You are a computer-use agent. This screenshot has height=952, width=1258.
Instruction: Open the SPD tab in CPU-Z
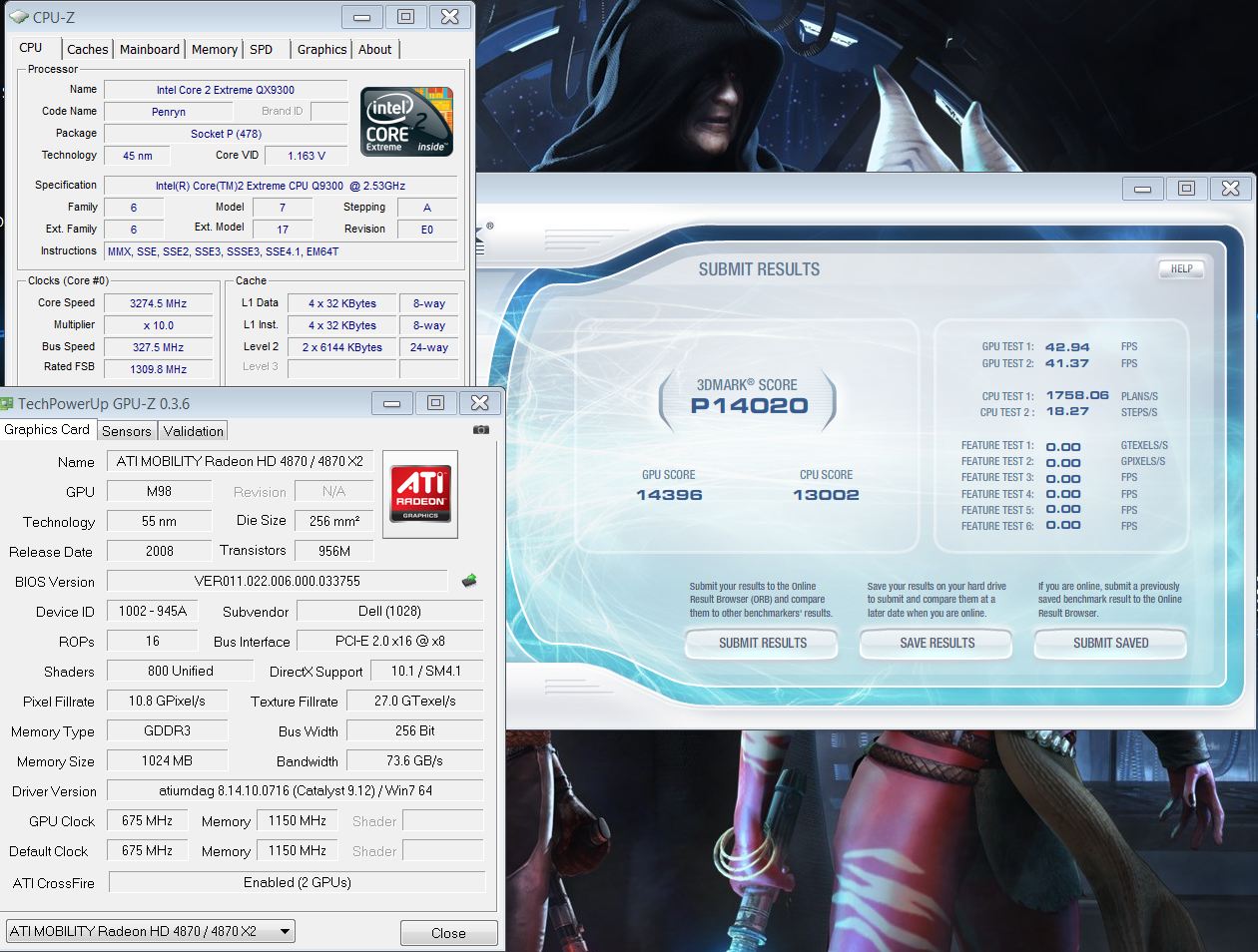[262, 49]
